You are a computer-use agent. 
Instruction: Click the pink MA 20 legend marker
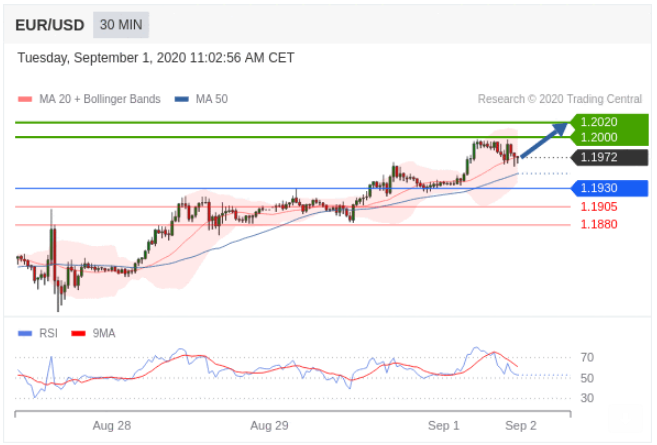click(24, 100)
